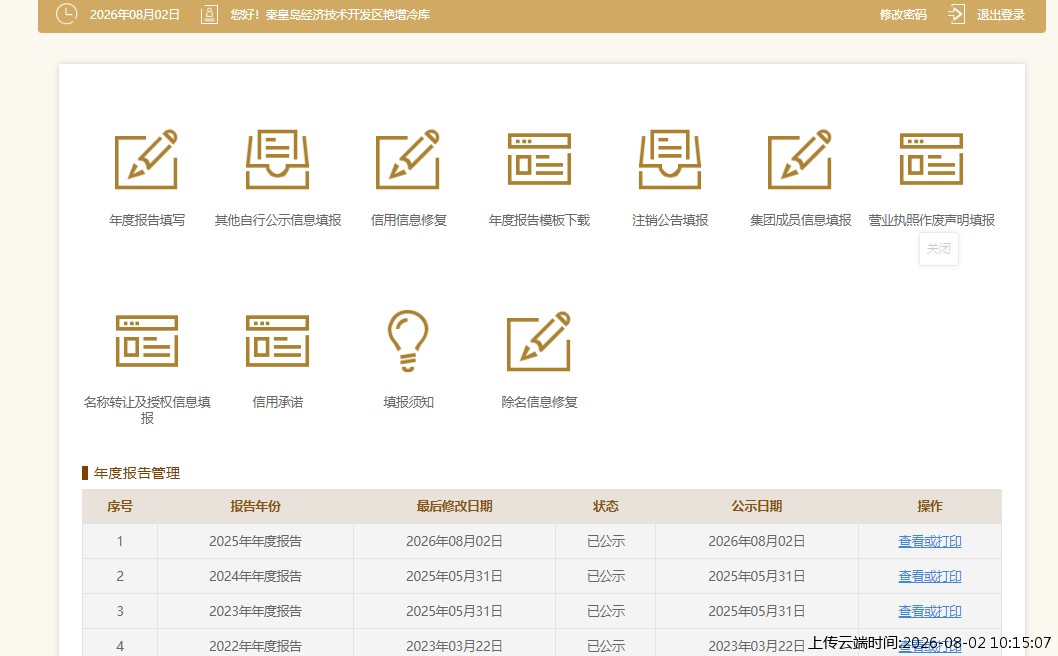Click the greeting text 秦皇岛经济技术开发区艳增冷库
Viewport: 1058px width, 656px height.
coord(347,15)
